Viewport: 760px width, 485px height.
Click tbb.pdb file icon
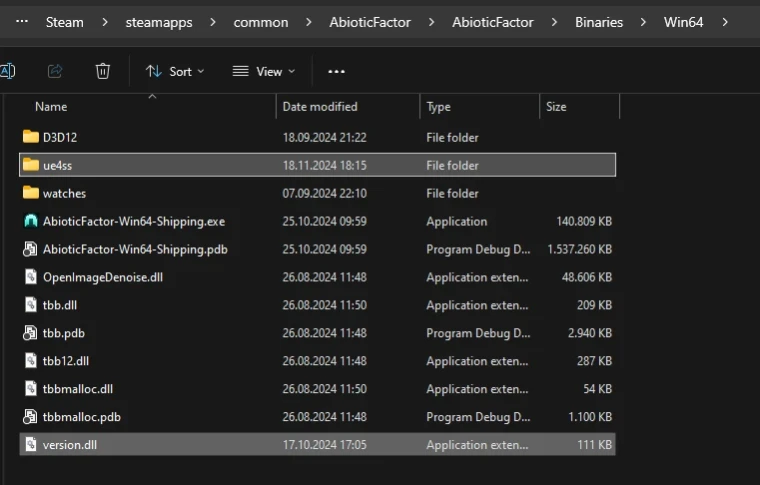coord(30,333)
